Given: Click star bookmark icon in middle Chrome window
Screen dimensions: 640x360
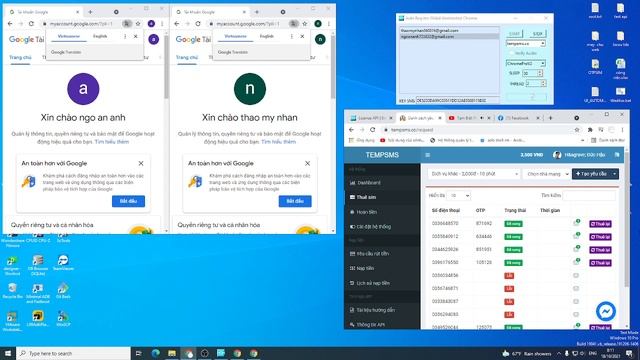Looking at the screenshot, I should coord(304,24).
